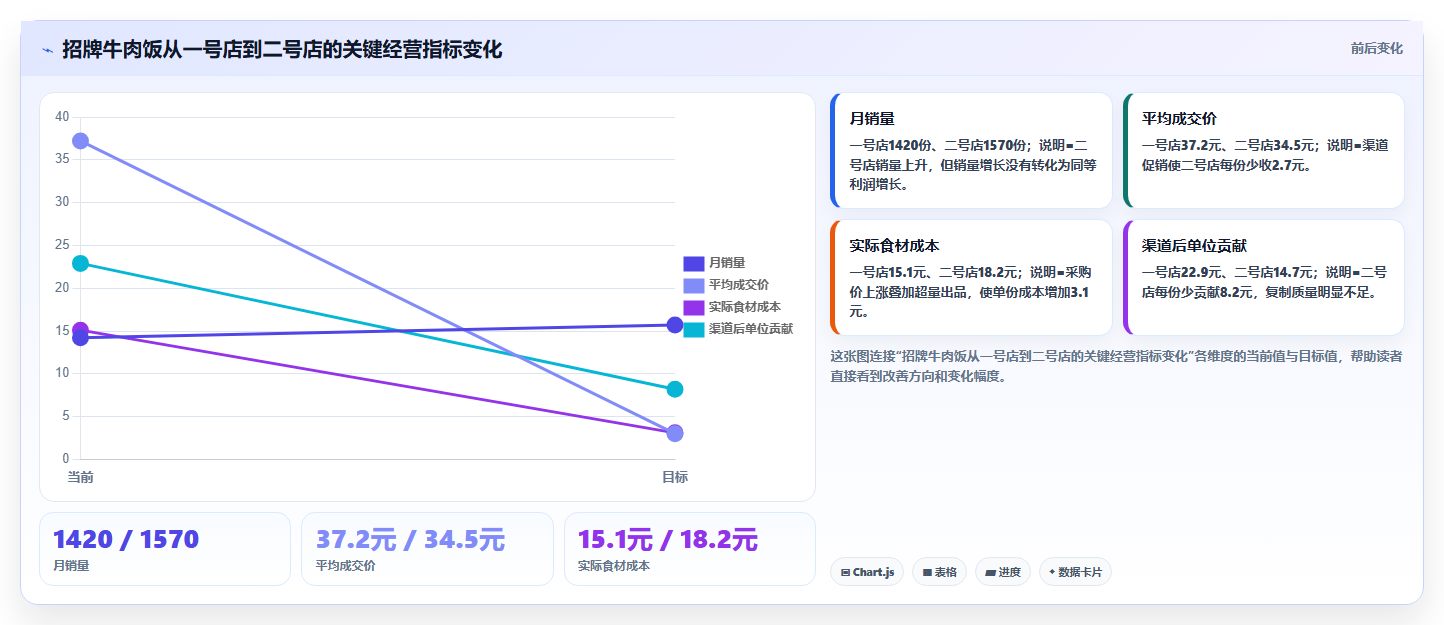Click the 月销量 caption under 1420 / 1570
The width and height of the screenshot is (1444, 625).
pyautogui.click(x=71, y=566)
